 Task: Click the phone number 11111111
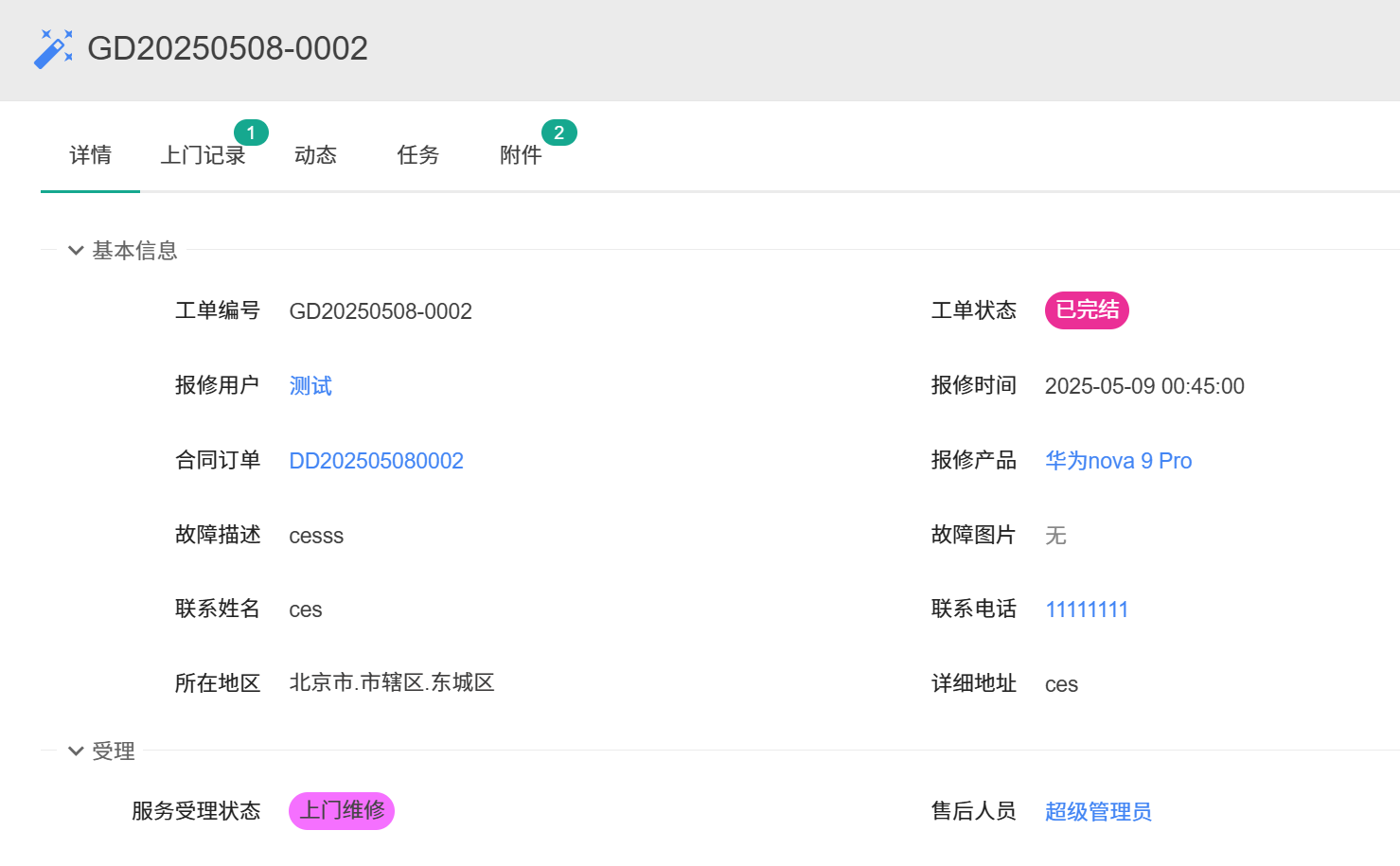click(1086, 610)
